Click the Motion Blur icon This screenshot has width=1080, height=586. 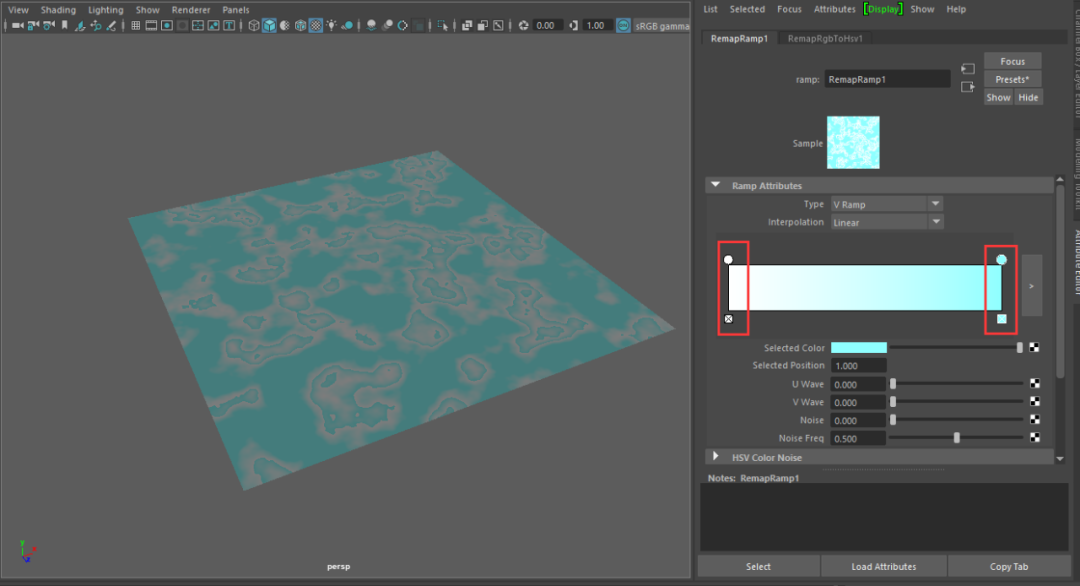(388, 25)
